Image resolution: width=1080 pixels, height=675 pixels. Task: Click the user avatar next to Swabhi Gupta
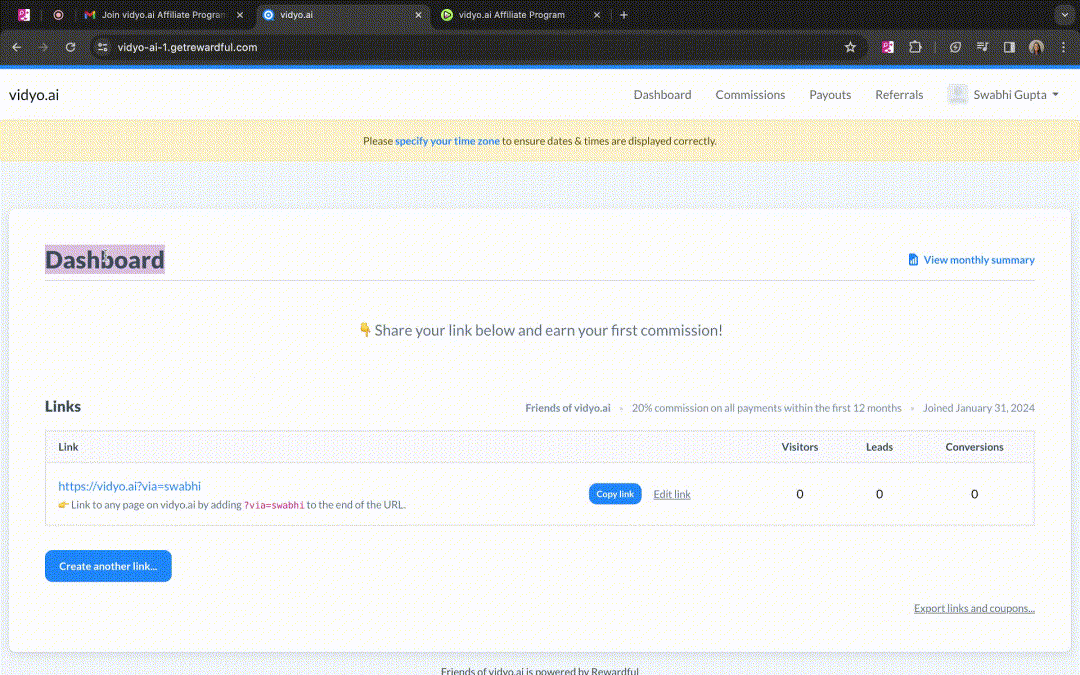pos(957,95)
